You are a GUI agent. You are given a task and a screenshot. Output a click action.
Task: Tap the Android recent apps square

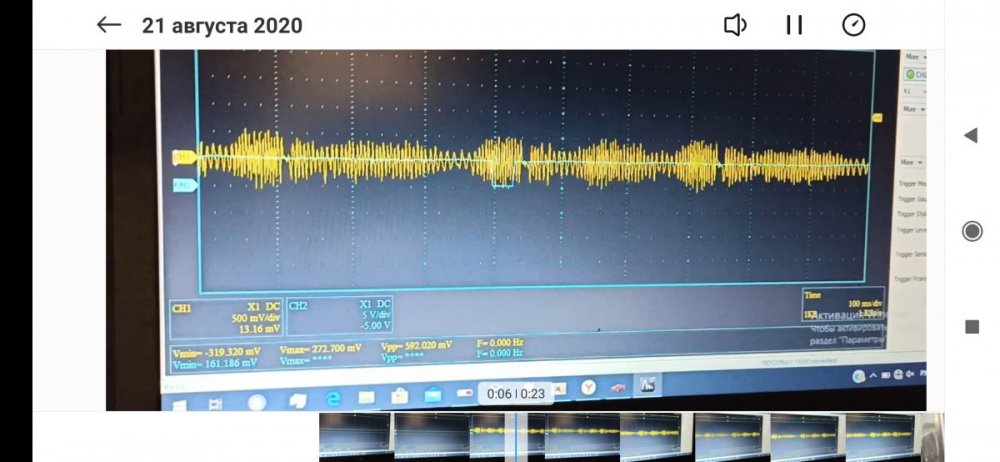point(972,327)
